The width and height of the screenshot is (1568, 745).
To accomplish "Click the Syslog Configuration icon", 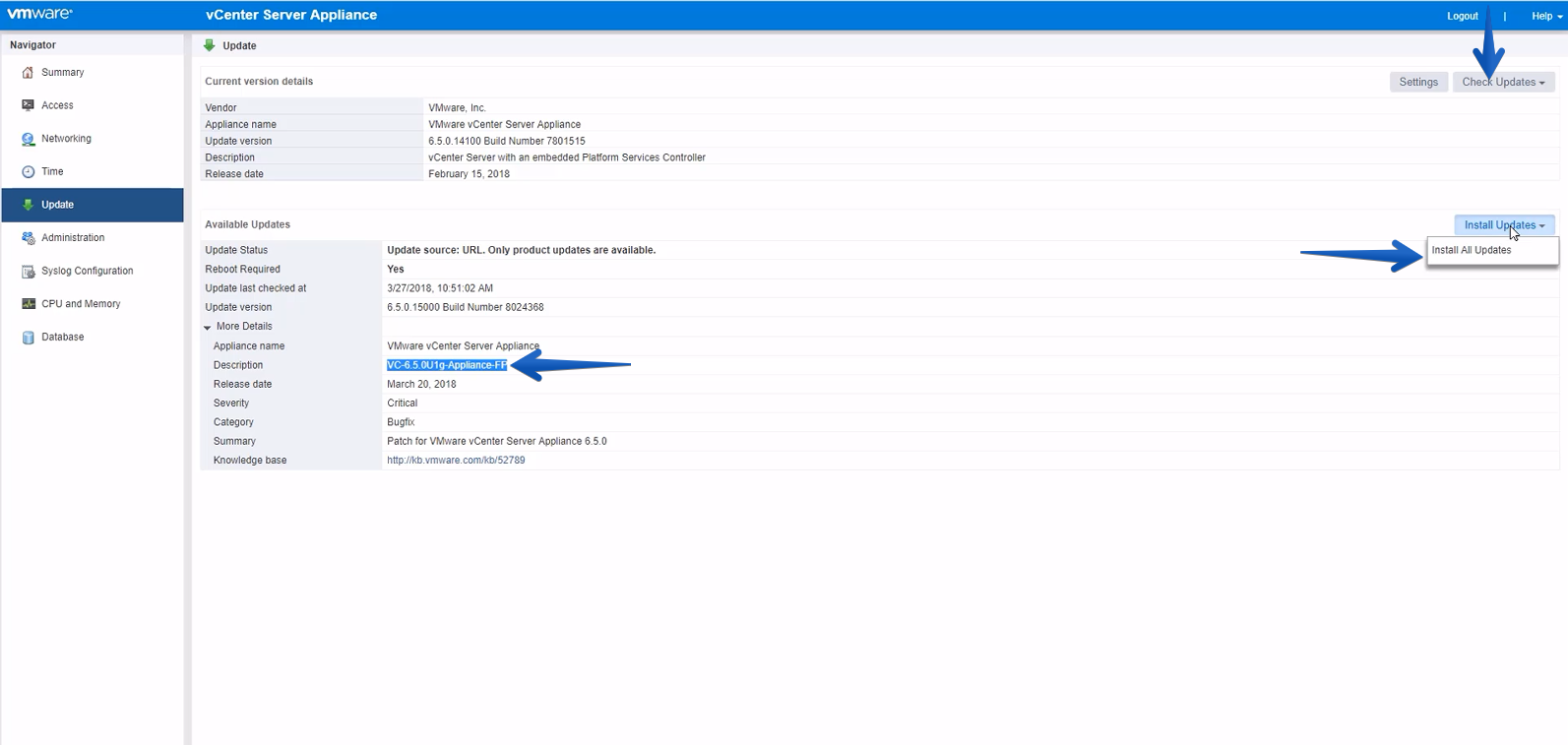I will point(28,272).
